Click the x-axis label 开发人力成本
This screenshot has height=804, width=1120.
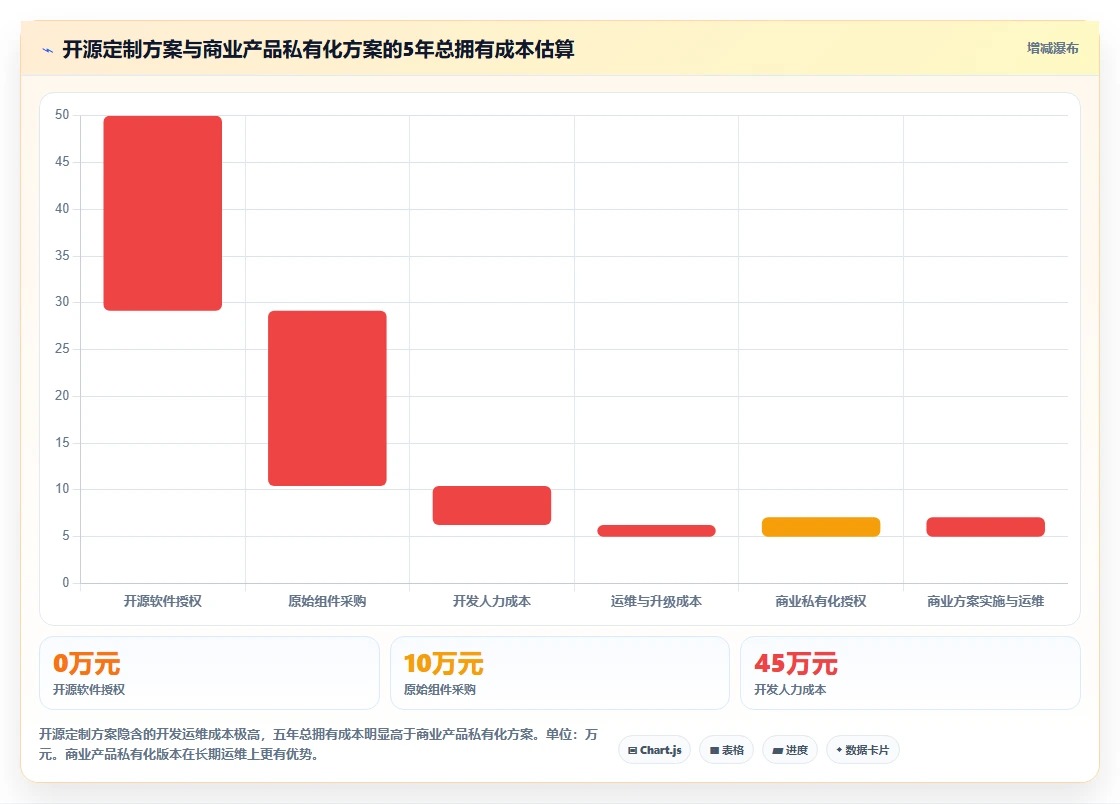491,601
